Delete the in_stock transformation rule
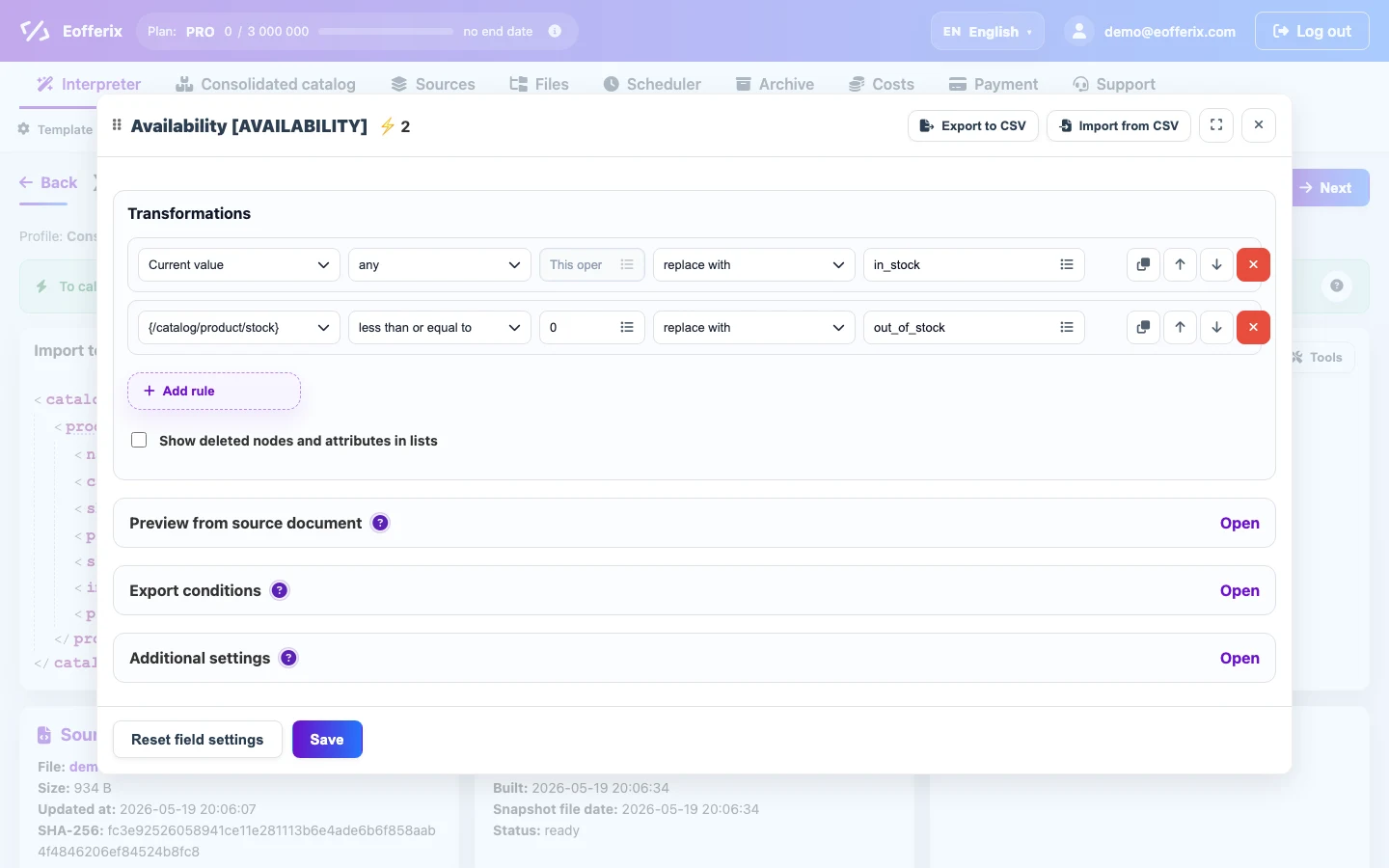 coord(1253,264)
